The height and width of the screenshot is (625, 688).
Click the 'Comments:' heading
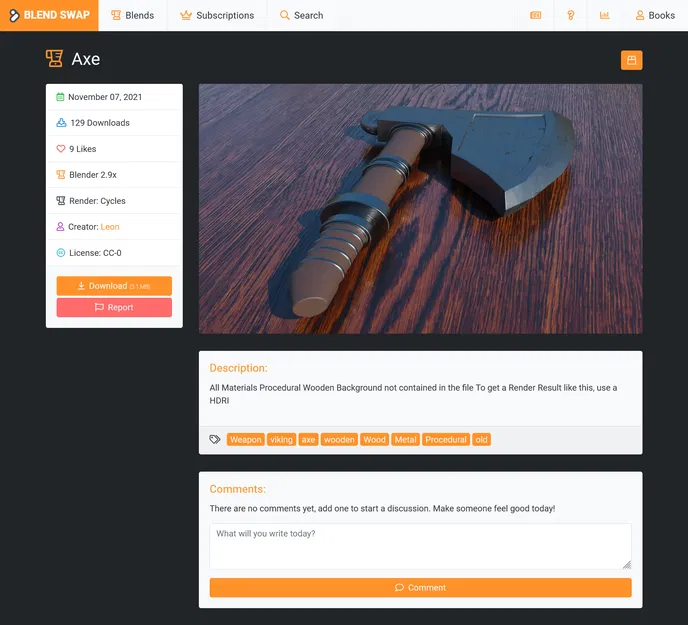(x=237, y=489)
